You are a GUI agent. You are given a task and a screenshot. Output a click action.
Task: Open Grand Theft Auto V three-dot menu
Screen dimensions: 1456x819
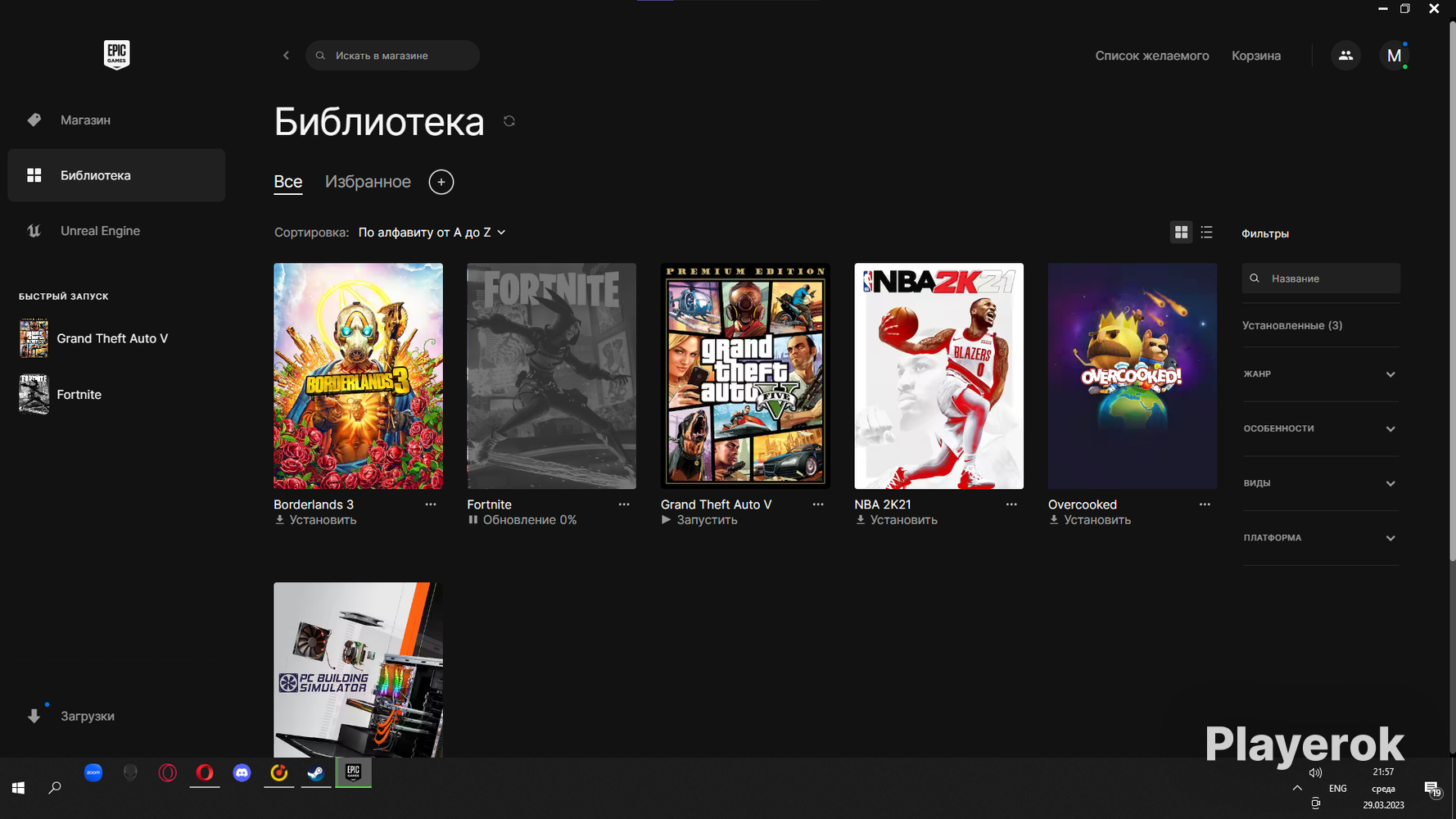tap(818, 505)
